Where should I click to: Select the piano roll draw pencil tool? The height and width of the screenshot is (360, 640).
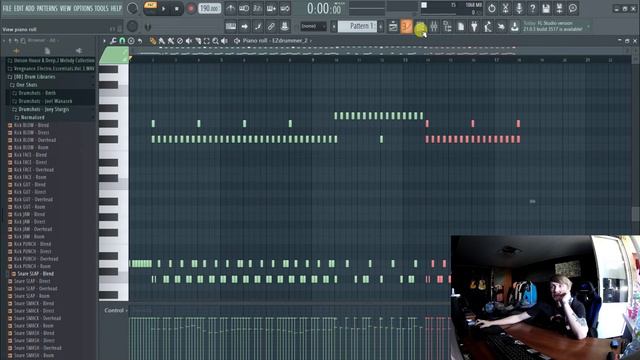153,41
